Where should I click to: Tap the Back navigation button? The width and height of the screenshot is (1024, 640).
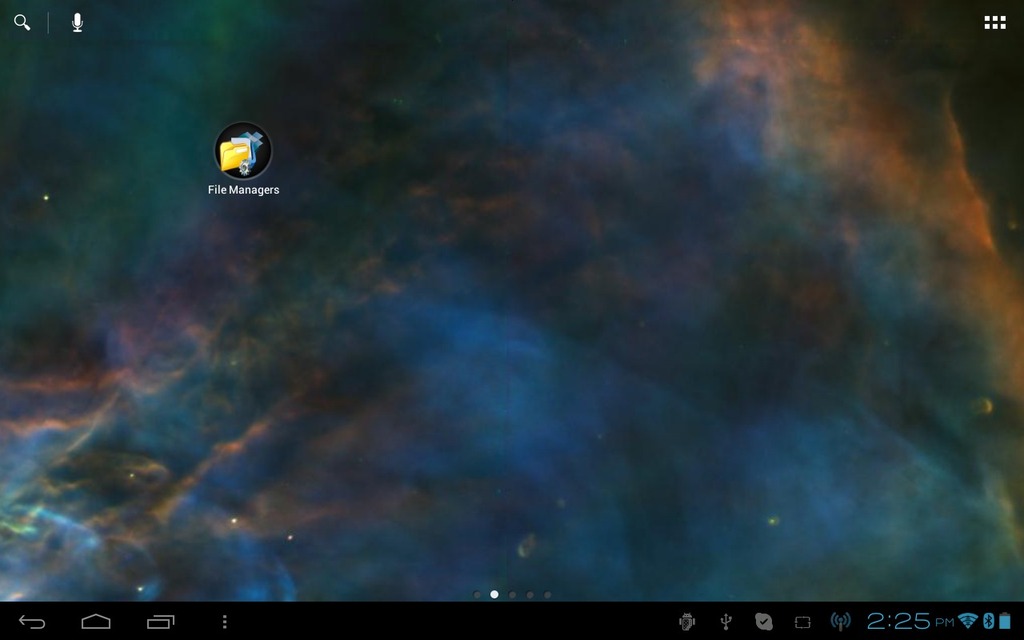click(32, 622)
